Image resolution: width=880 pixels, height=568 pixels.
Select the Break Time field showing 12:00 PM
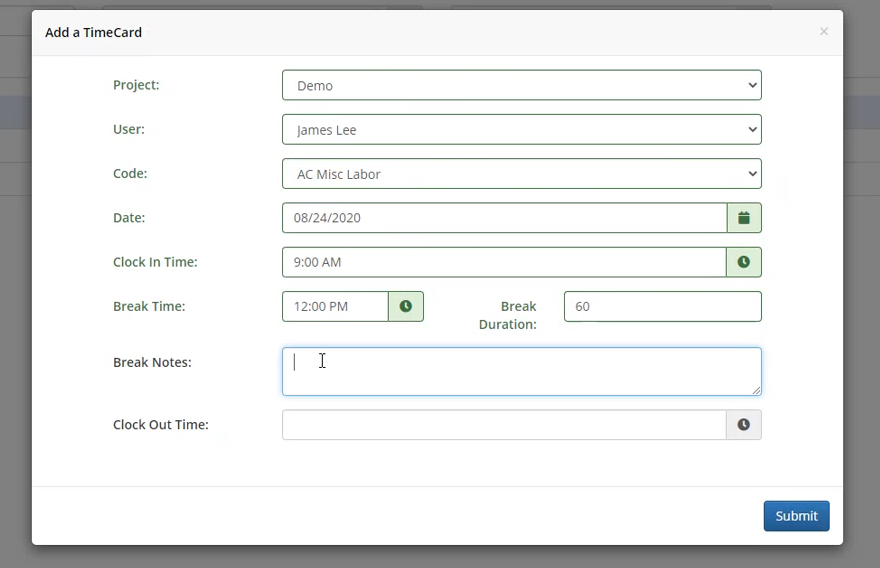coord(335,307)
